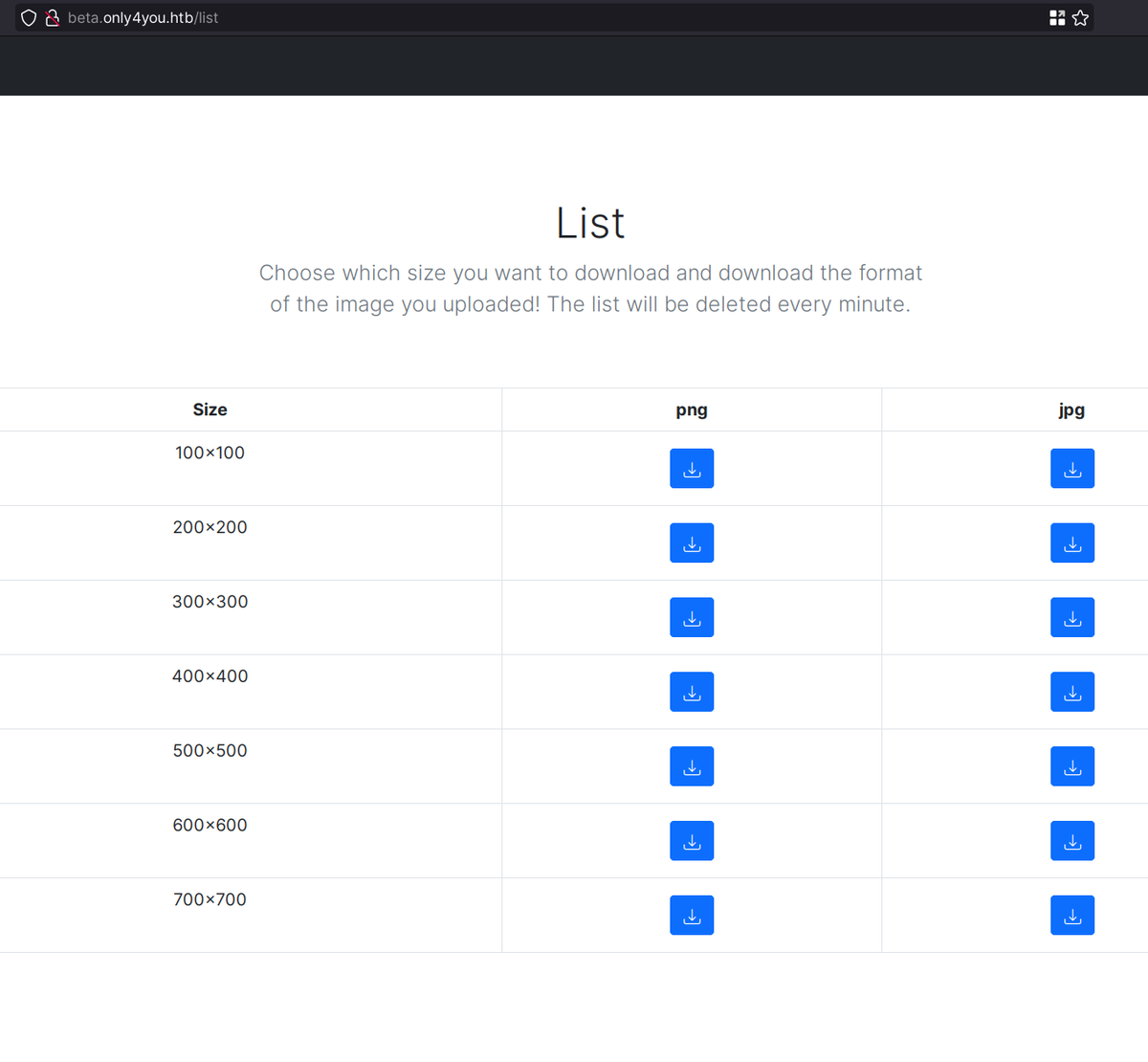Download the 200×200 jpg image

click(1072, 543)
